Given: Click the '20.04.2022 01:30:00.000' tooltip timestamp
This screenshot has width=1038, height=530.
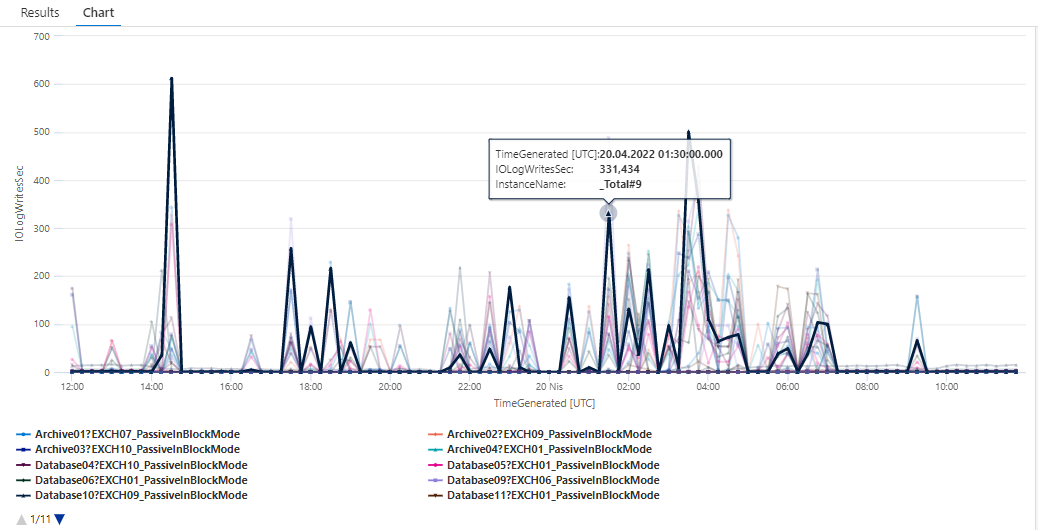Looking at the screenshot, I should (661, 154).
